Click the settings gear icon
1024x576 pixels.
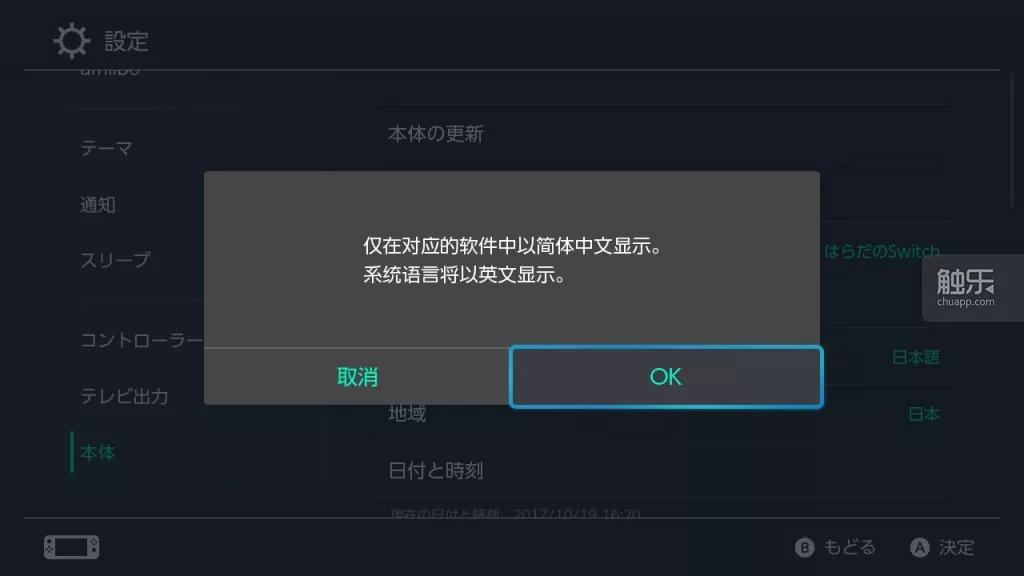pyautogui.click(x=71, y=40)
